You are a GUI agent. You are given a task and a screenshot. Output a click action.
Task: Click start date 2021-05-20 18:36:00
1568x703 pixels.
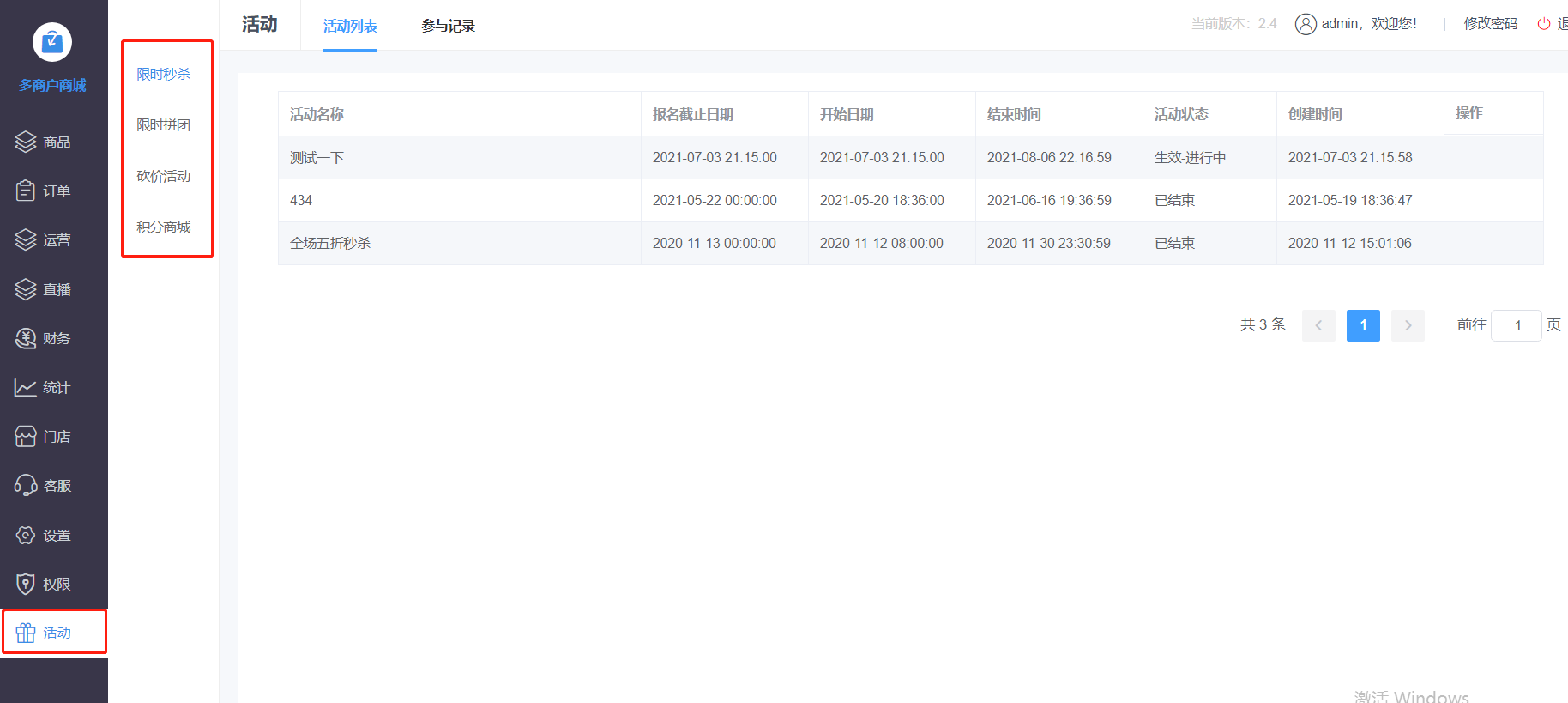pyautogui.click(x=882, y=200)
